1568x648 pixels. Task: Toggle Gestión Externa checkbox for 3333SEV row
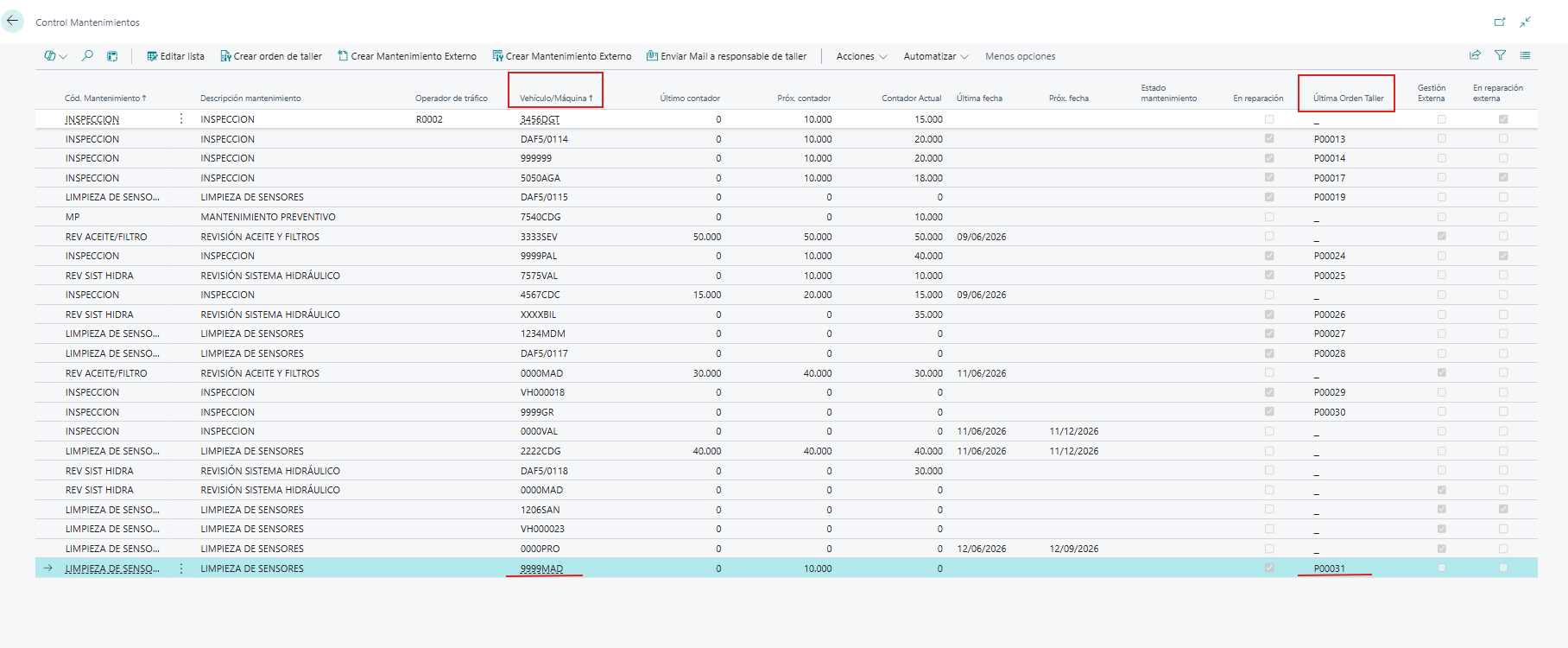[x=1441, y=236]
